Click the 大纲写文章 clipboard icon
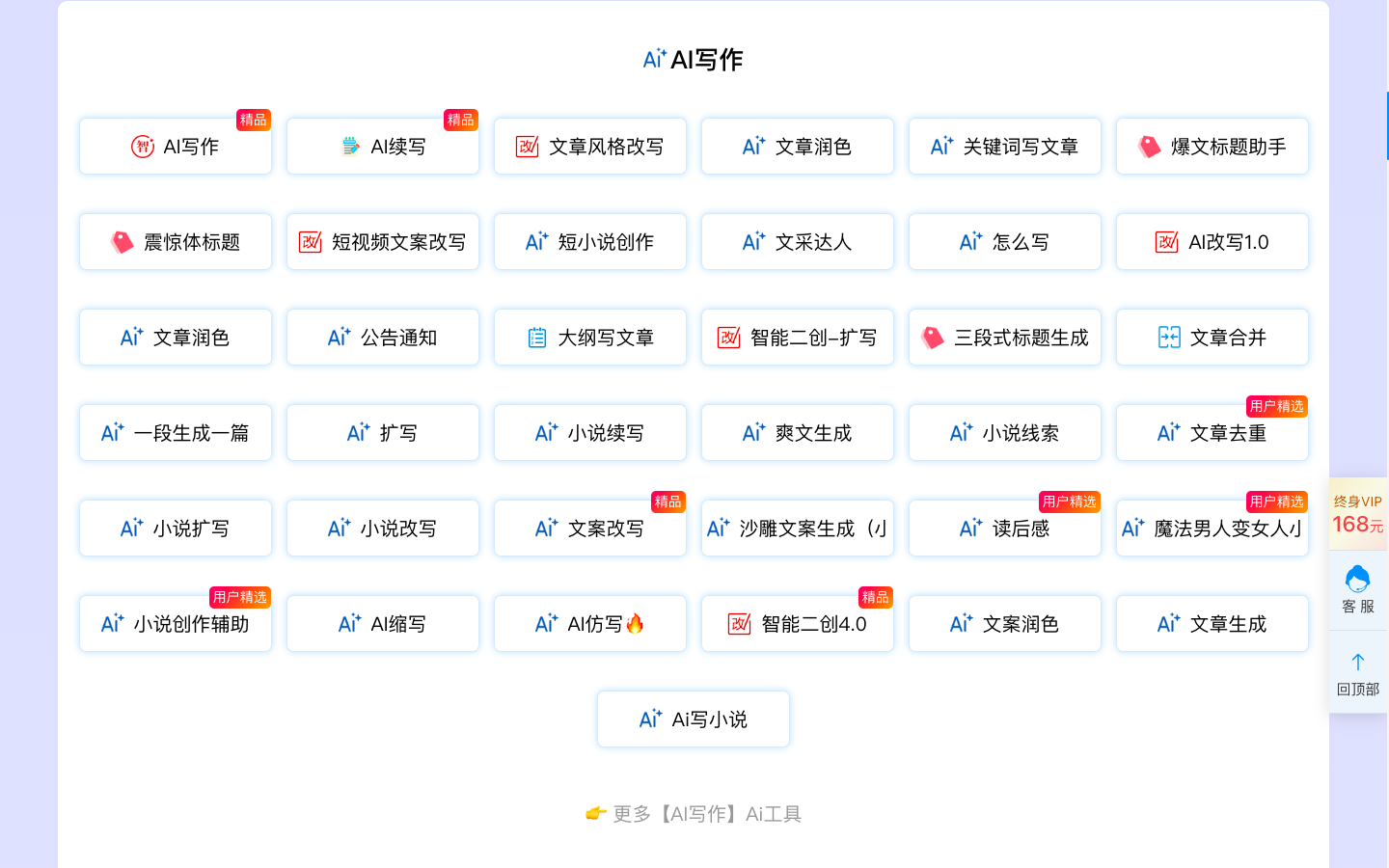Viewport: 1389px width, 868px height. [537, 338]
